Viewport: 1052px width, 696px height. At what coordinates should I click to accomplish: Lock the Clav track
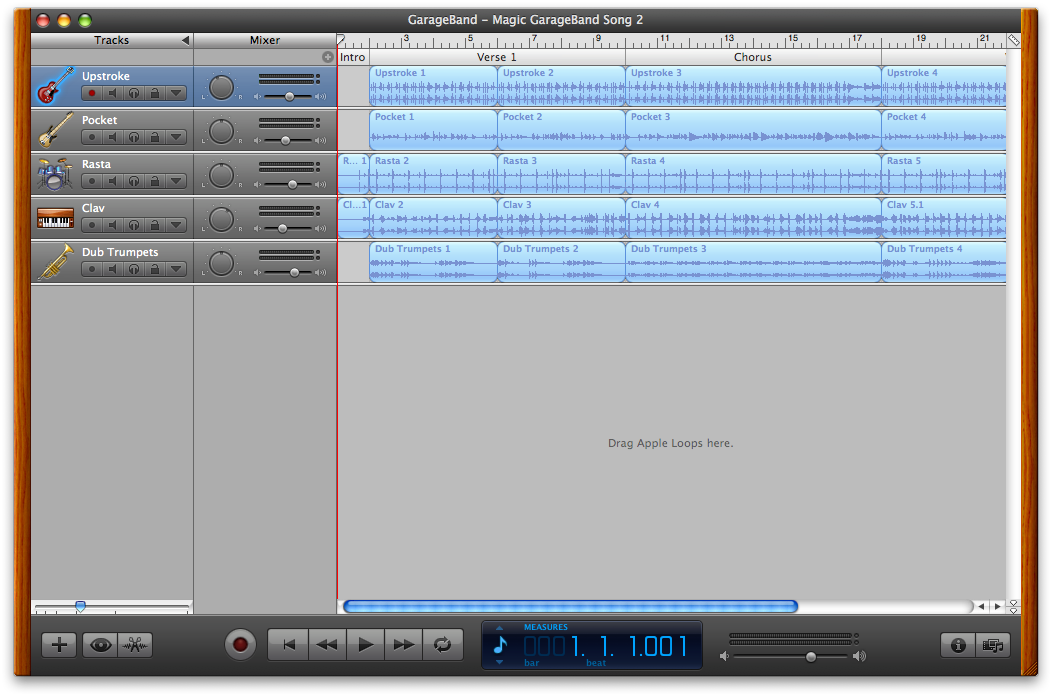(x=154, y=225)
